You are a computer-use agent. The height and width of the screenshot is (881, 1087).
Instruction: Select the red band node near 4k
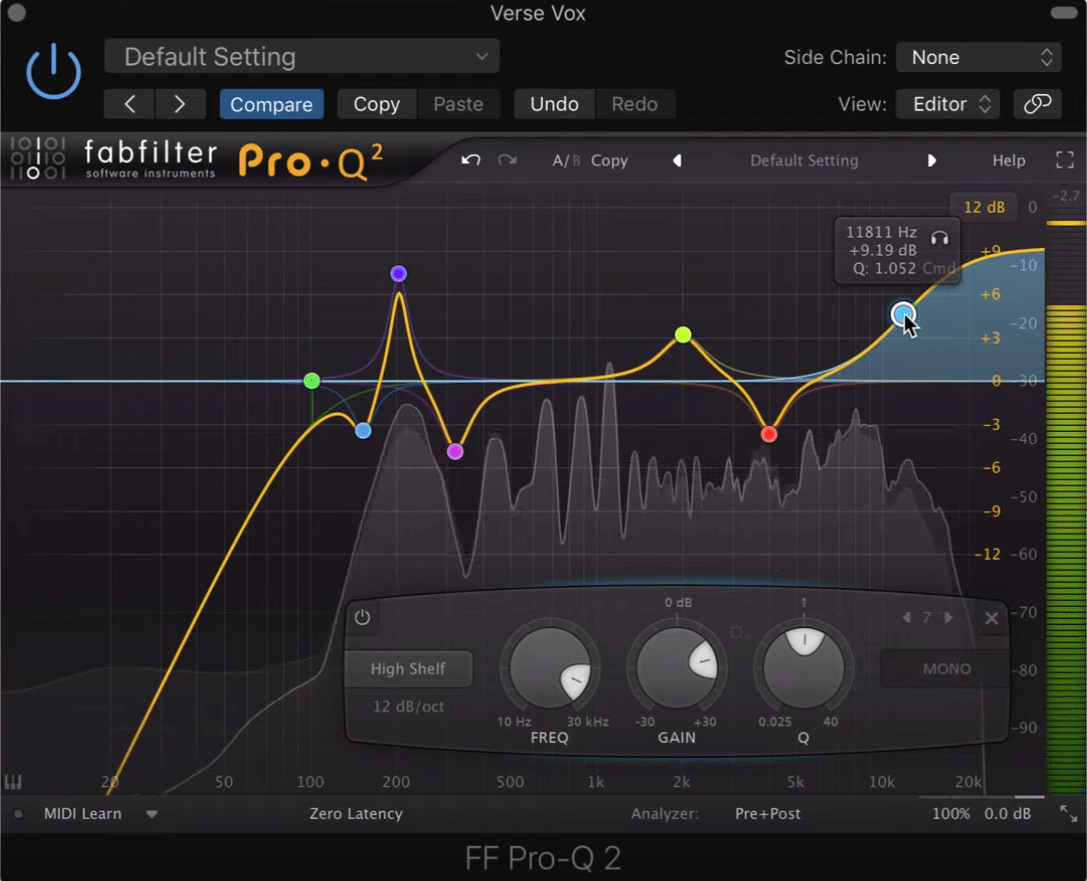[x=769, y=435]
